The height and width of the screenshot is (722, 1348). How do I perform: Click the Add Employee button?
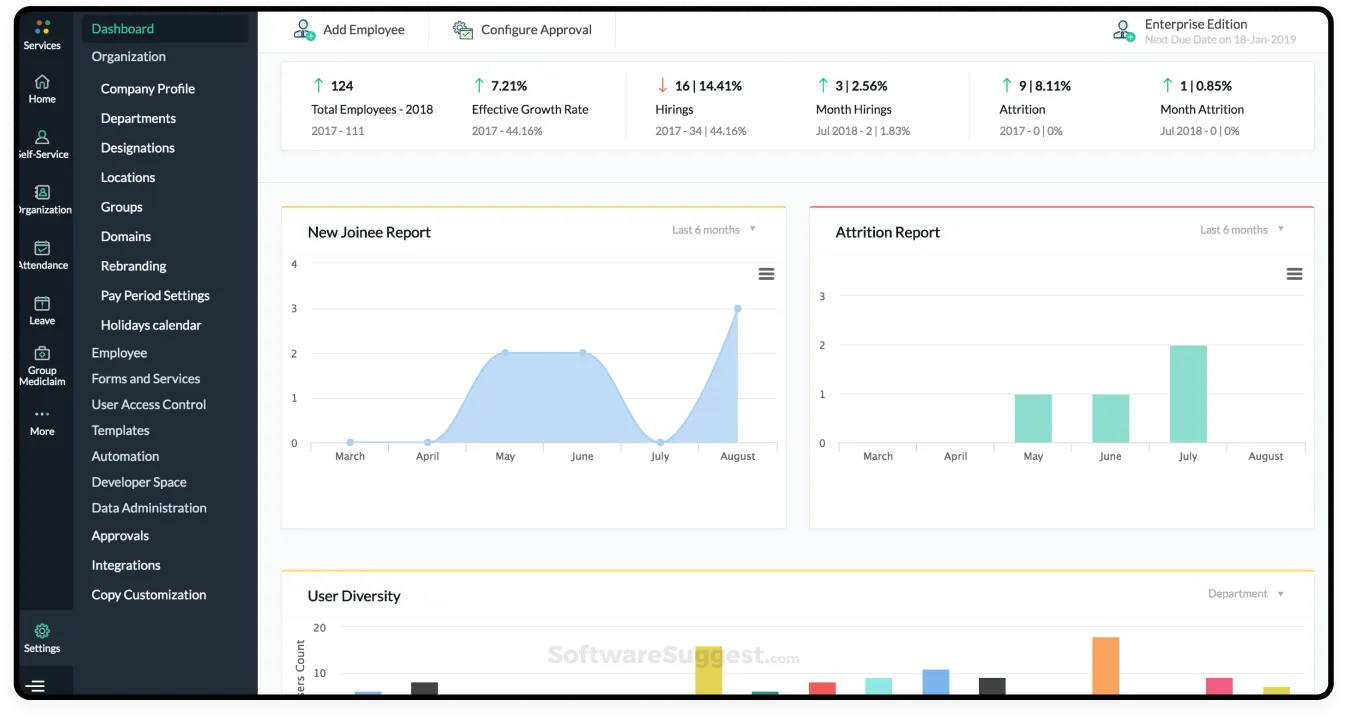[x=349, y=30]
